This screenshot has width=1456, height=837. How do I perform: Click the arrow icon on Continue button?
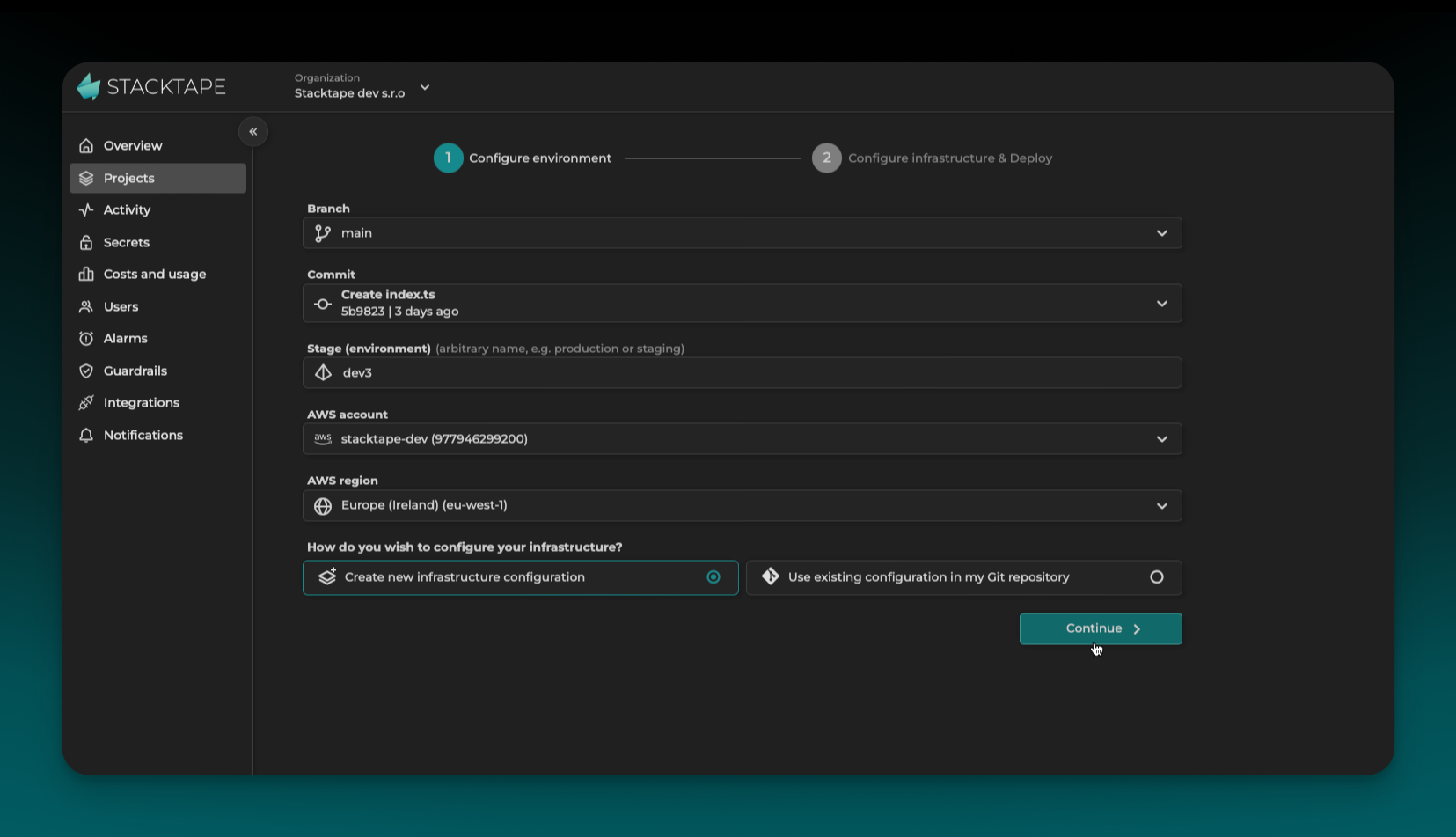[1137, 629]
